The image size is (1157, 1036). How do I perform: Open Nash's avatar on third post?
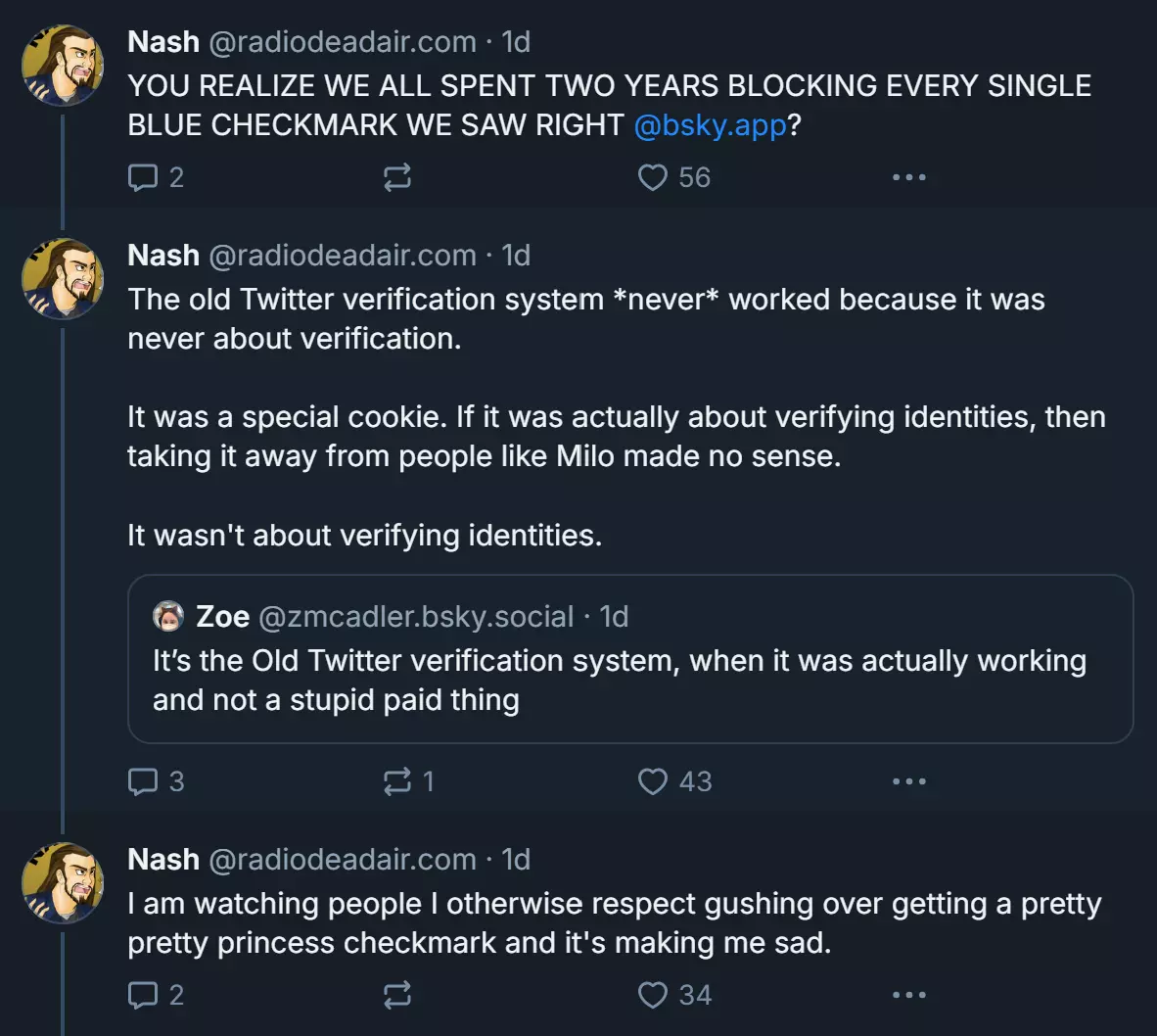coord(63,883)
